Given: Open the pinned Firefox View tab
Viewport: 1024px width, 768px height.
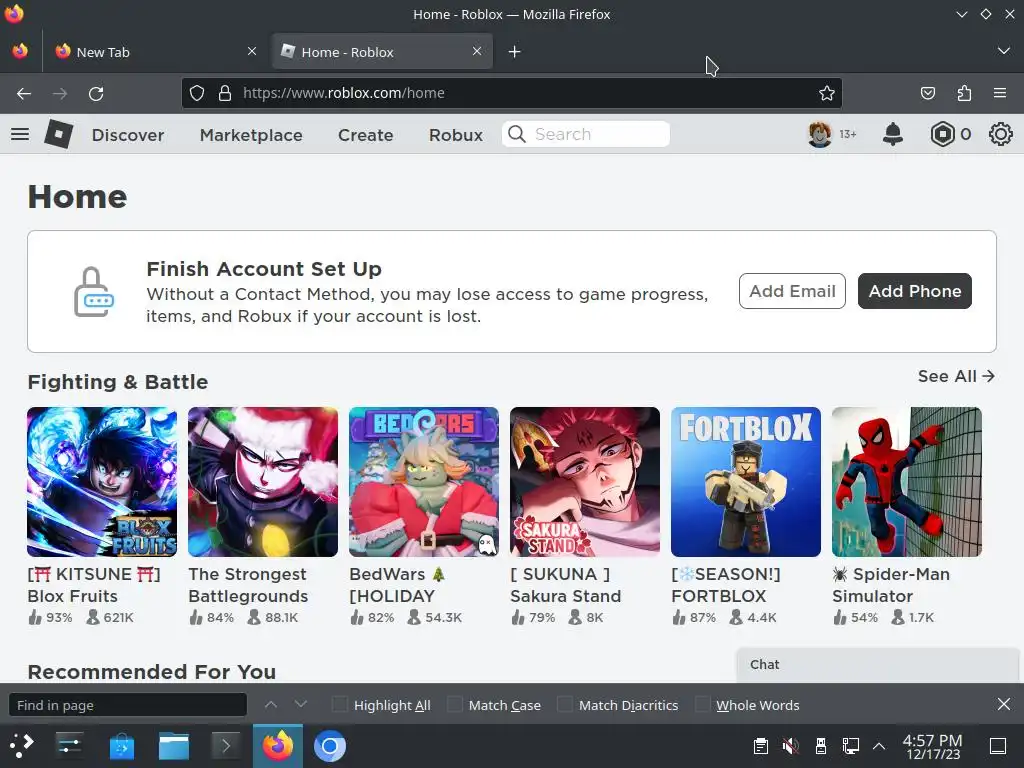Looking at the screenshot, I should point(20,52).
